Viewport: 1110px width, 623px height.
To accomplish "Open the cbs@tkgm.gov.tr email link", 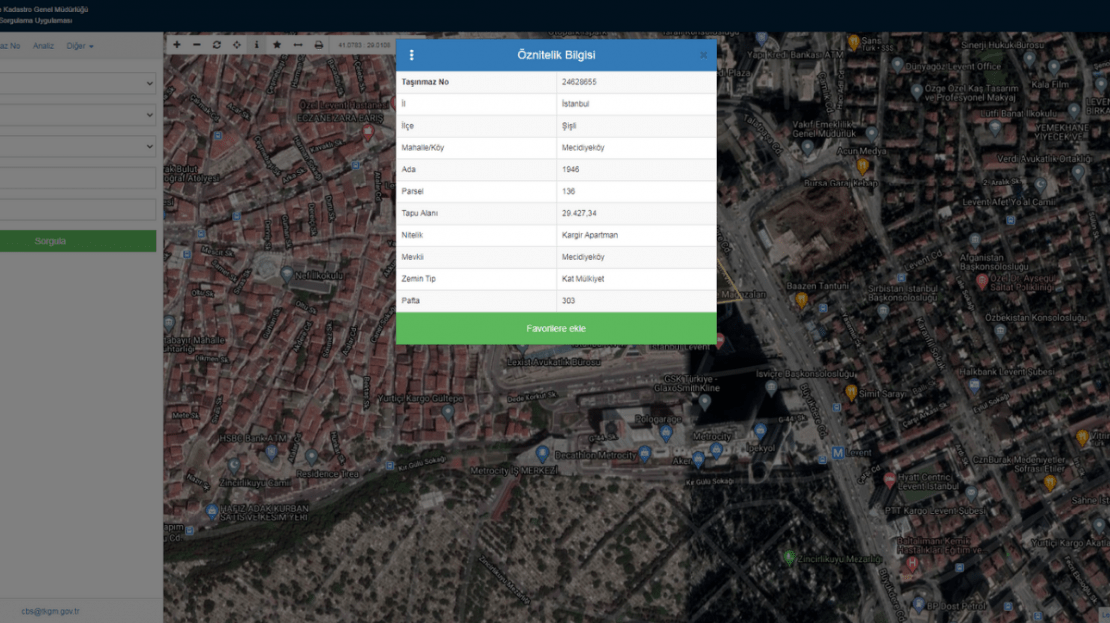I will tap(50, 611).
